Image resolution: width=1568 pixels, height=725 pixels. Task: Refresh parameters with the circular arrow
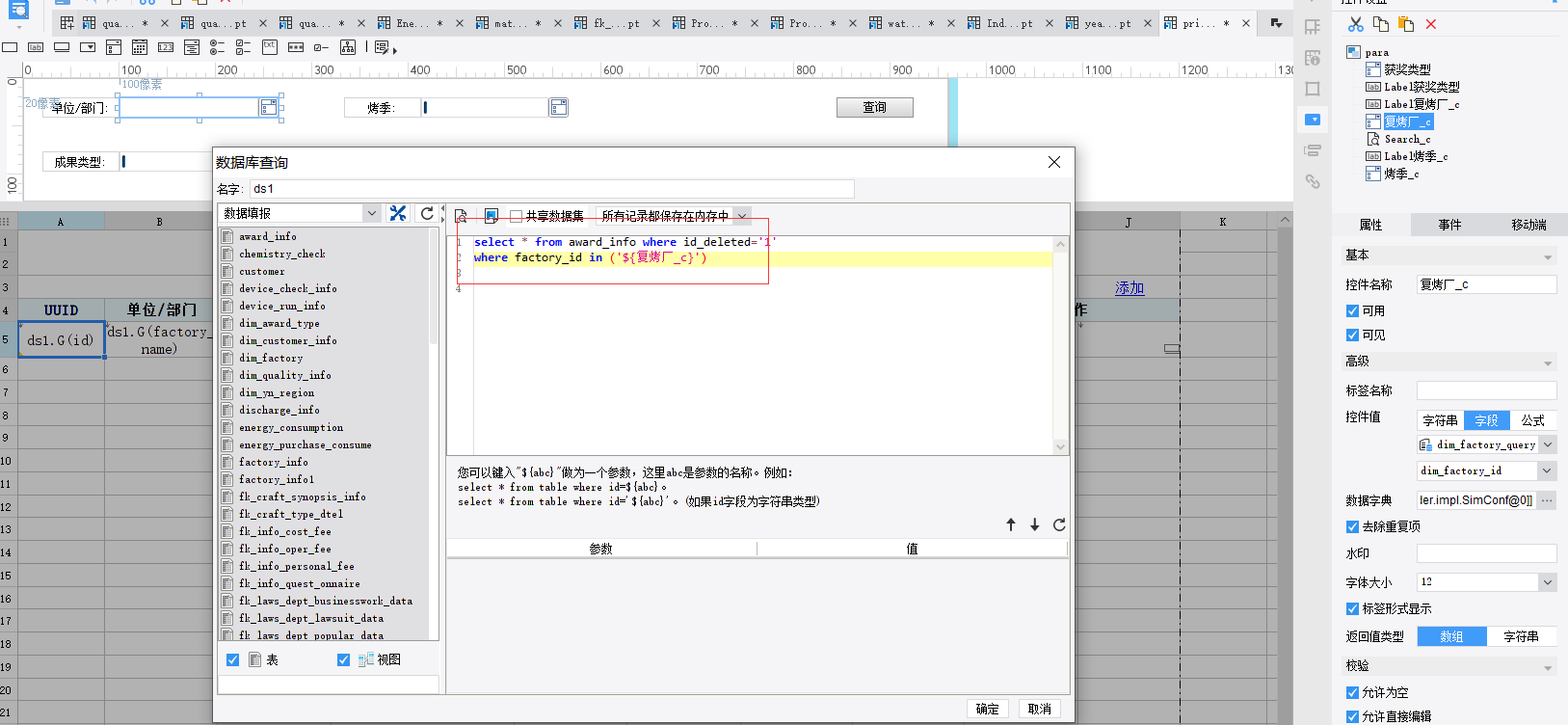(1059, 524)
